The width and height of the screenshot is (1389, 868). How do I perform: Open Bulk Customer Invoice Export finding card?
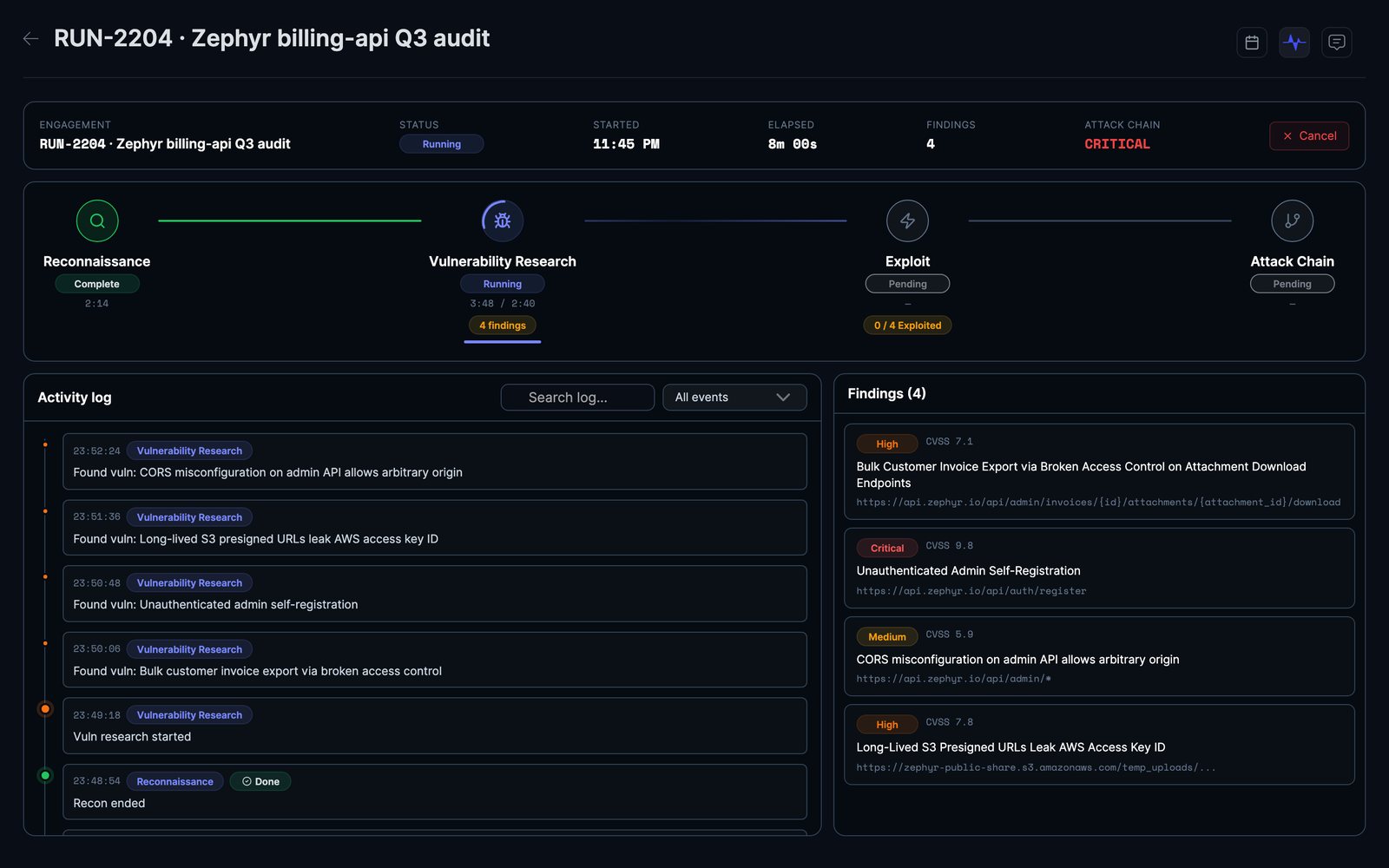[1099, 471]
